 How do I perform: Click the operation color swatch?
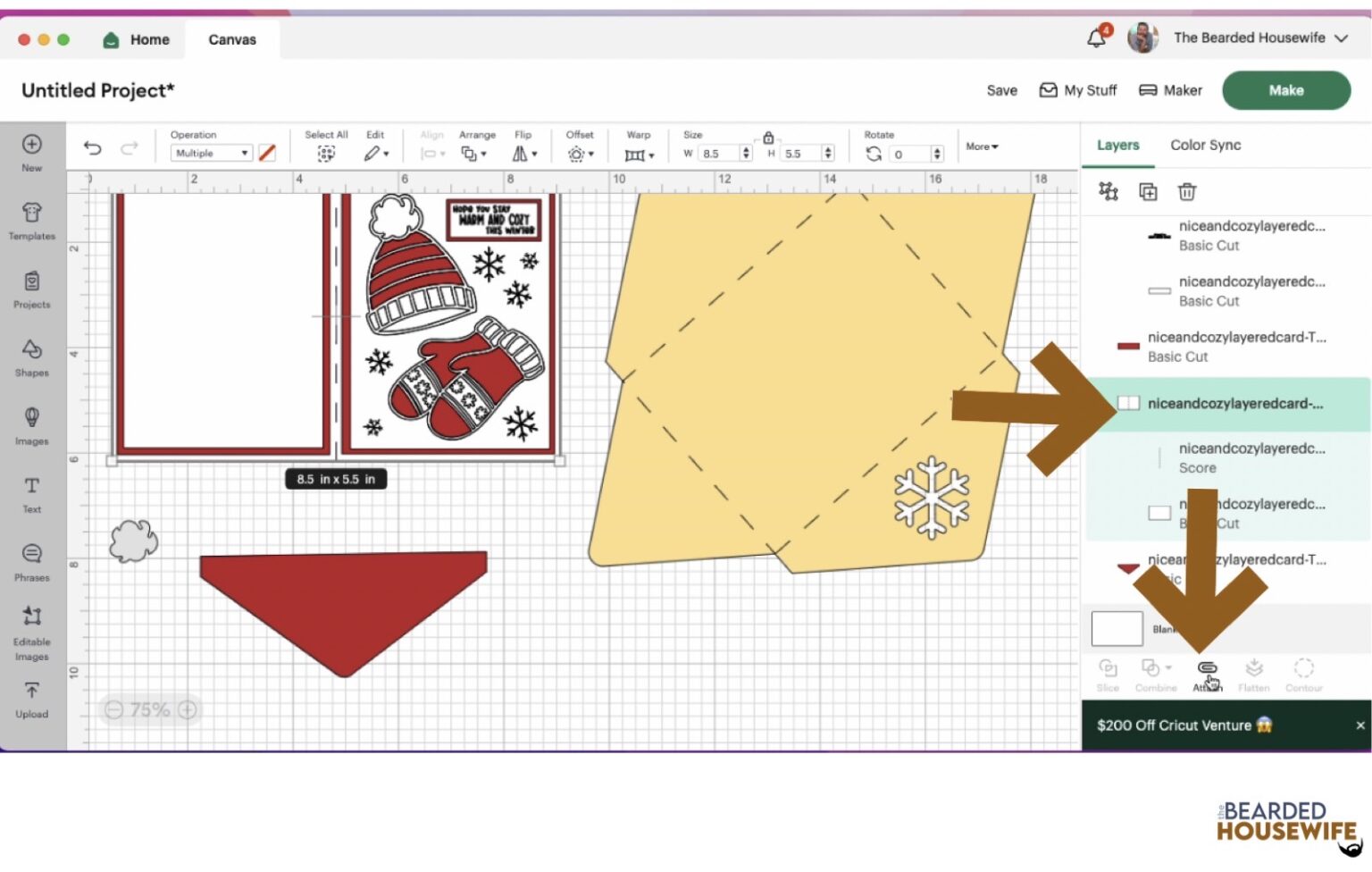(x=267, y=154)
